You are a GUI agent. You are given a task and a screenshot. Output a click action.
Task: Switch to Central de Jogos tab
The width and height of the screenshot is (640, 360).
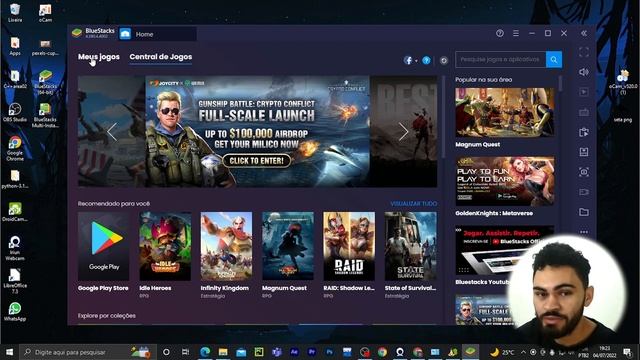161,57
